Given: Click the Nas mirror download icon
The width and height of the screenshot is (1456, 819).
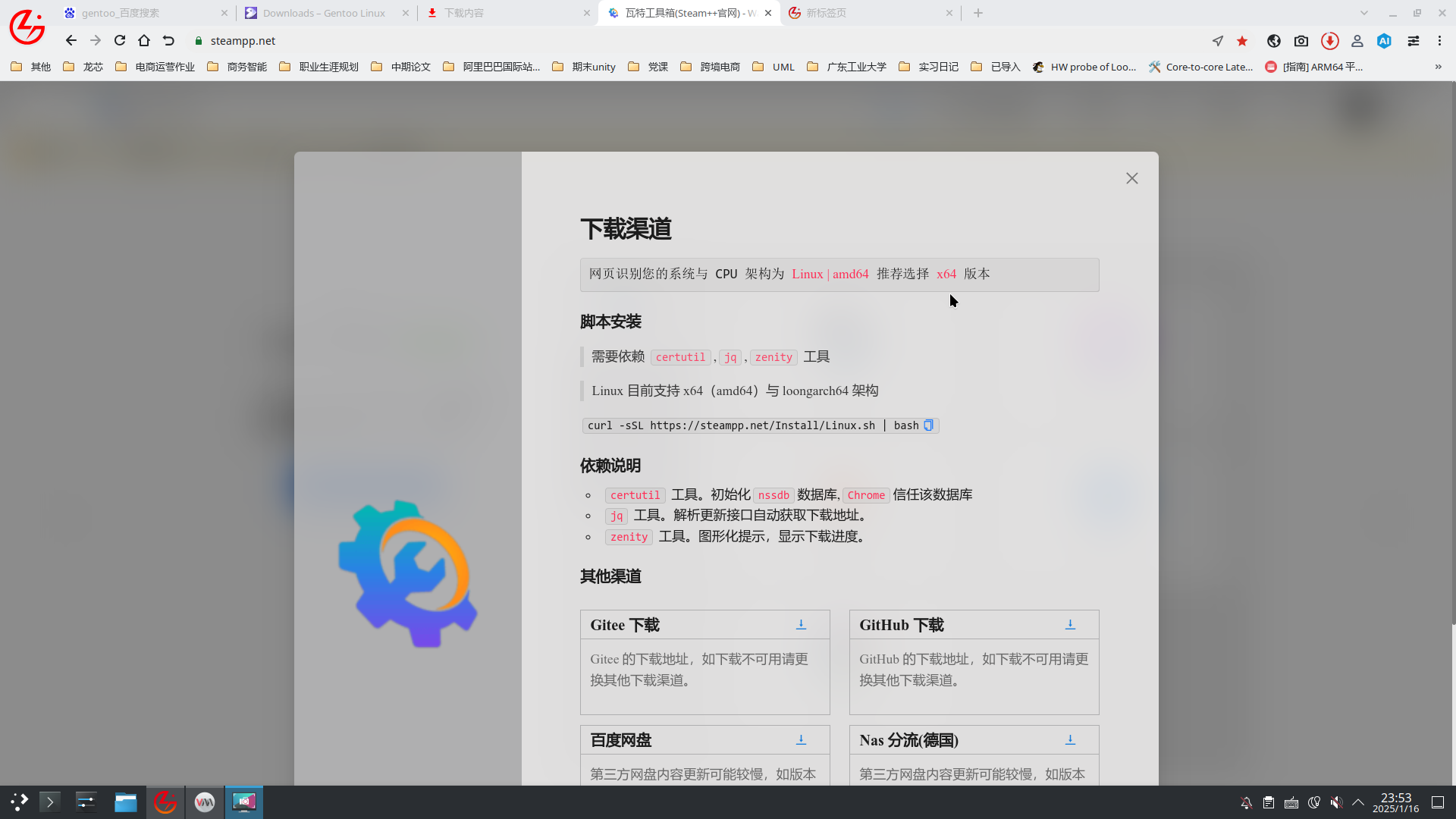Looking at the screenshot, I should click(x=1070, y=740).
